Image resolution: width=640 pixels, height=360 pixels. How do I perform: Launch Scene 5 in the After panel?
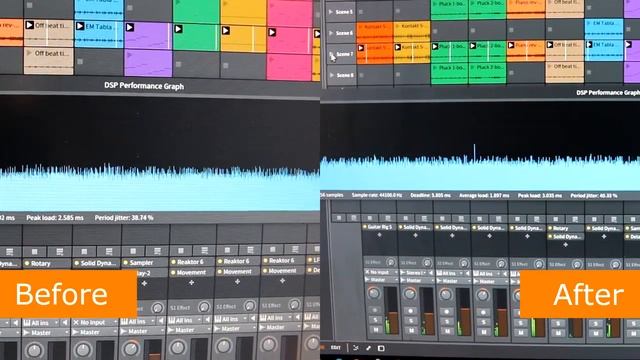(x=331, y=12)
